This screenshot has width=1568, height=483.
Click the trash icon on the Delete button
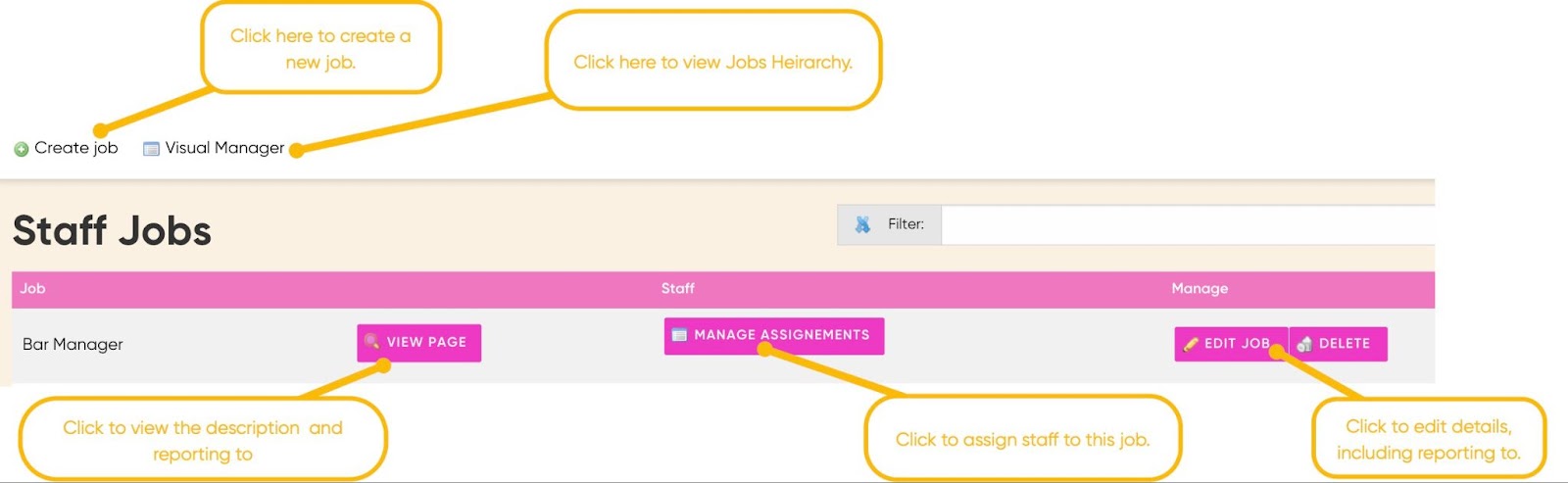(1304, 344)
